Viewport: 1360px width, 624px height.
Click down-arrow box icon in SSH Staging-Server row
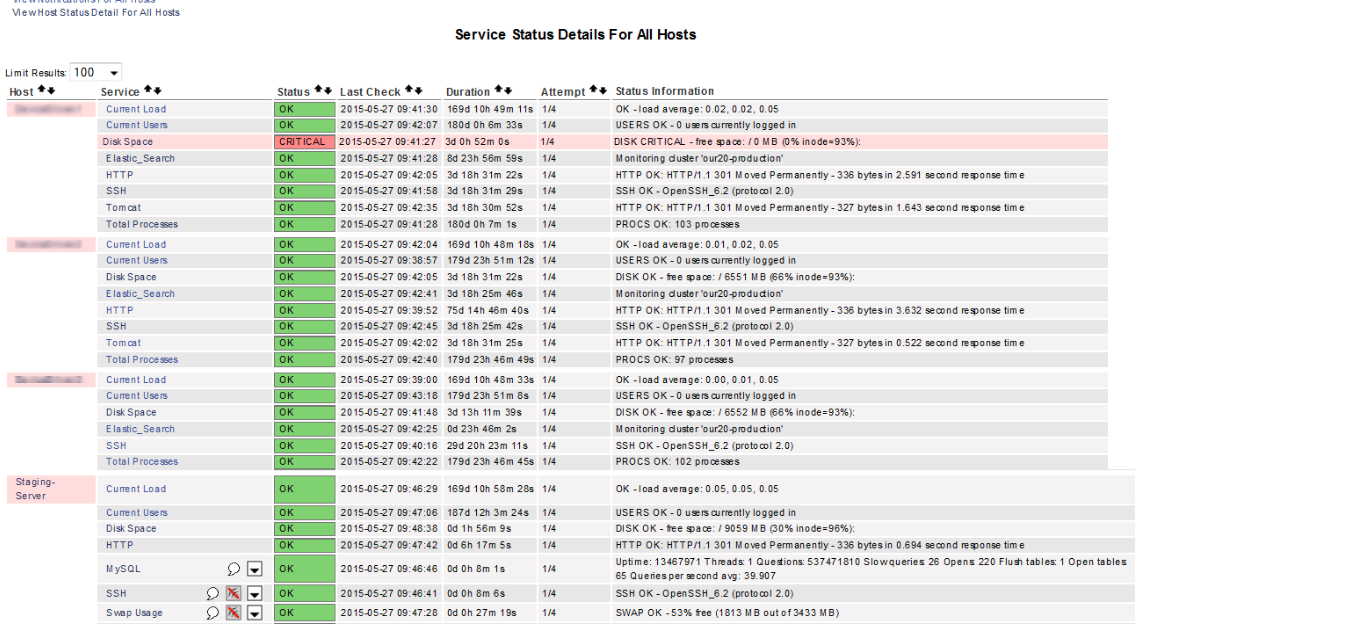pyautogui.click(x=254, y=593)
